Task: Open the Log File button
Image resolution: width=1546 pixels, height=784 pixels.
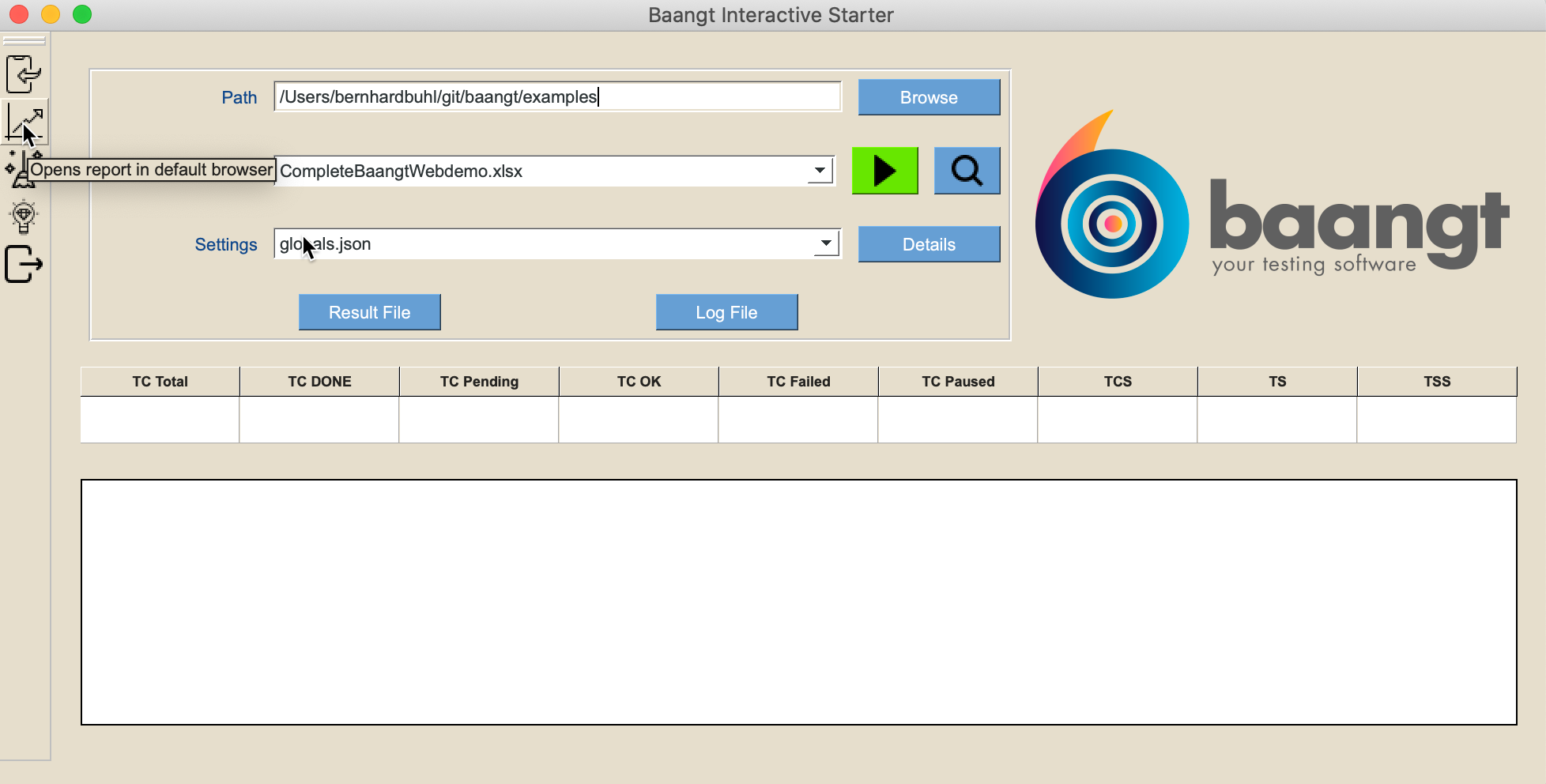Action: (x=726, y=312)
